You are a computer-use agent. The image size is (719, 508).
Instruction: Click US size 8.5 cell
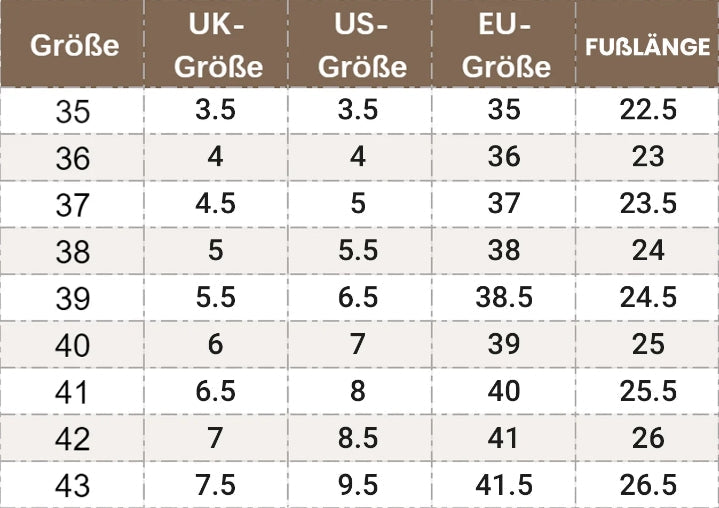click(x=358, y=437)
